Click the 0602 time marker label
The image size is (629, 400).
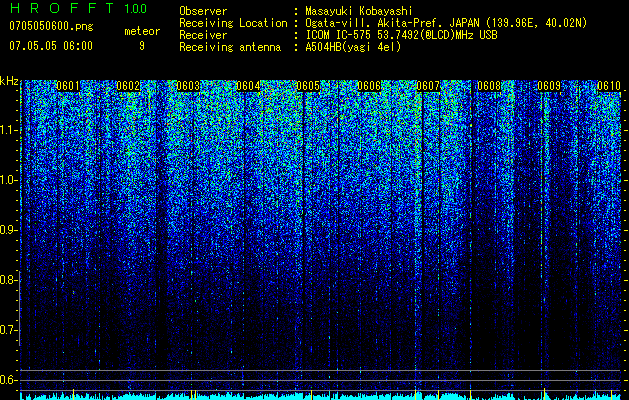click(128, 86)
